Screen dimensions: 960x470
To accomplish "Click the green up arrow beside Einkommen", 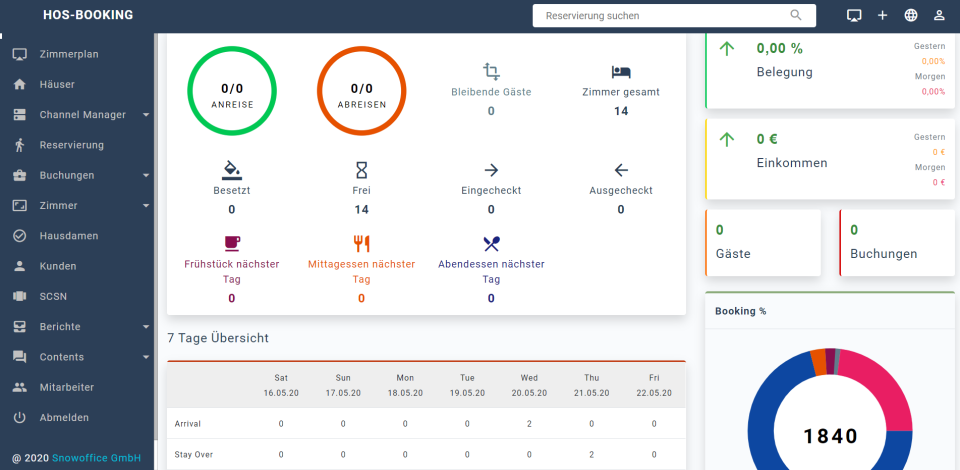I will pyautogui.click(x=726, y=140).
